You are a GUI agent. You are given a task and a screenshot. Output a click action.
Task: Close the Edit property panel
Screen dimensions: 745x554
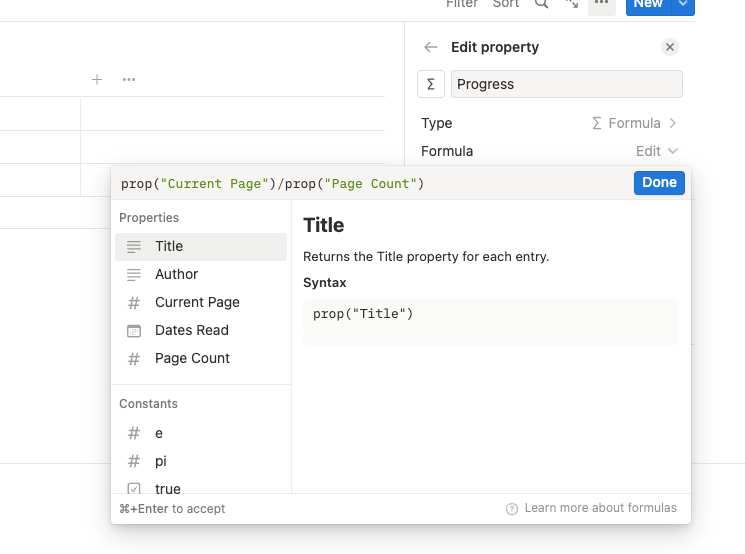[670, 47]
